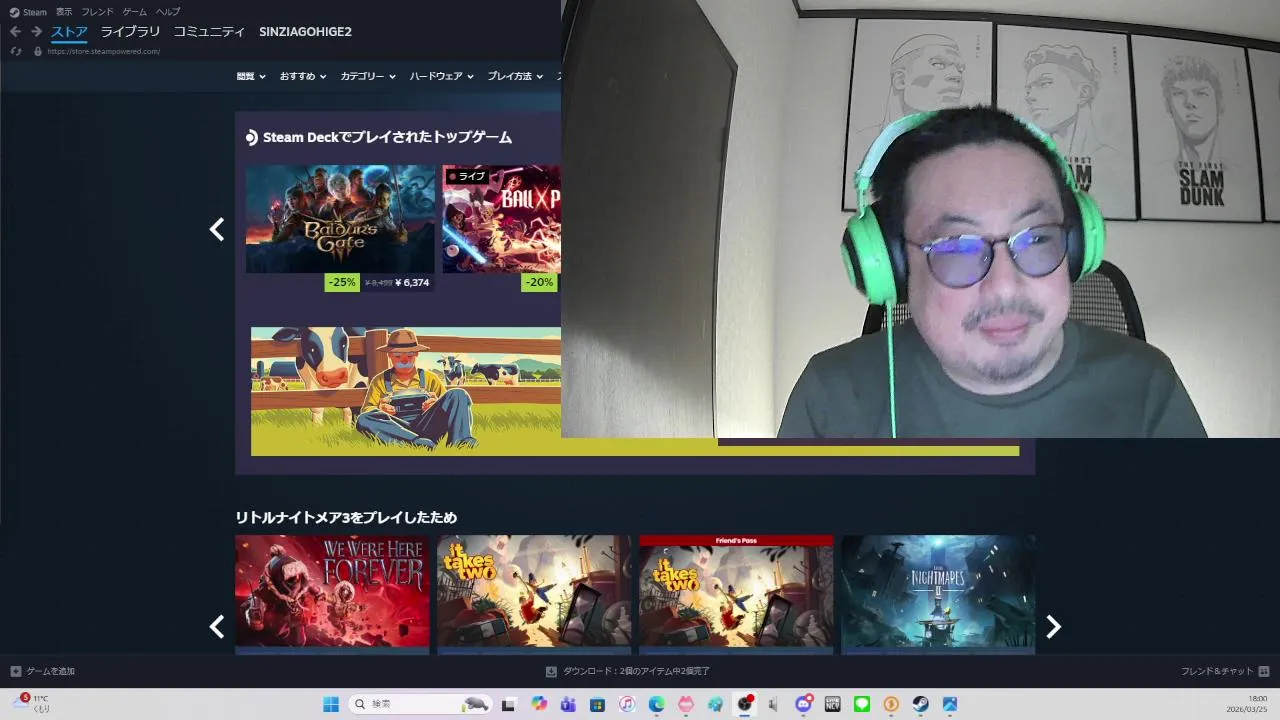The width and height of the screenshot is (1280, 720).
Task: Go forward with the Steam forward arrow
Action: (x=36, y=32)
